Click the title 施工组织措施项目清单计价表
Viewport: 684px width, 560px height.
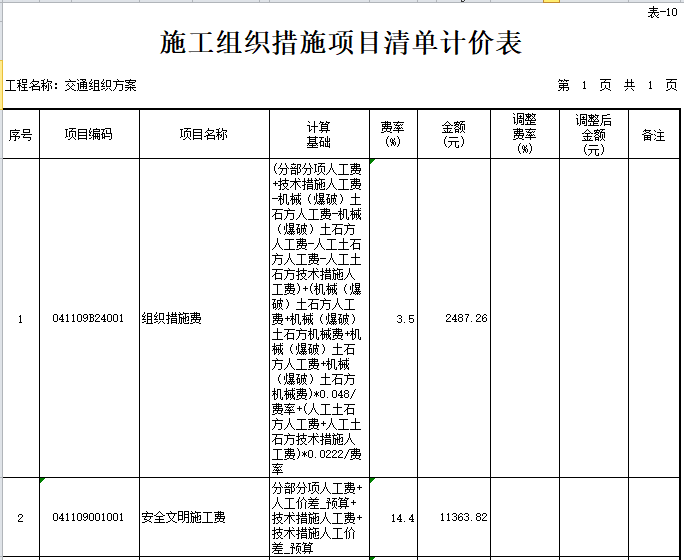pos(341,44)
